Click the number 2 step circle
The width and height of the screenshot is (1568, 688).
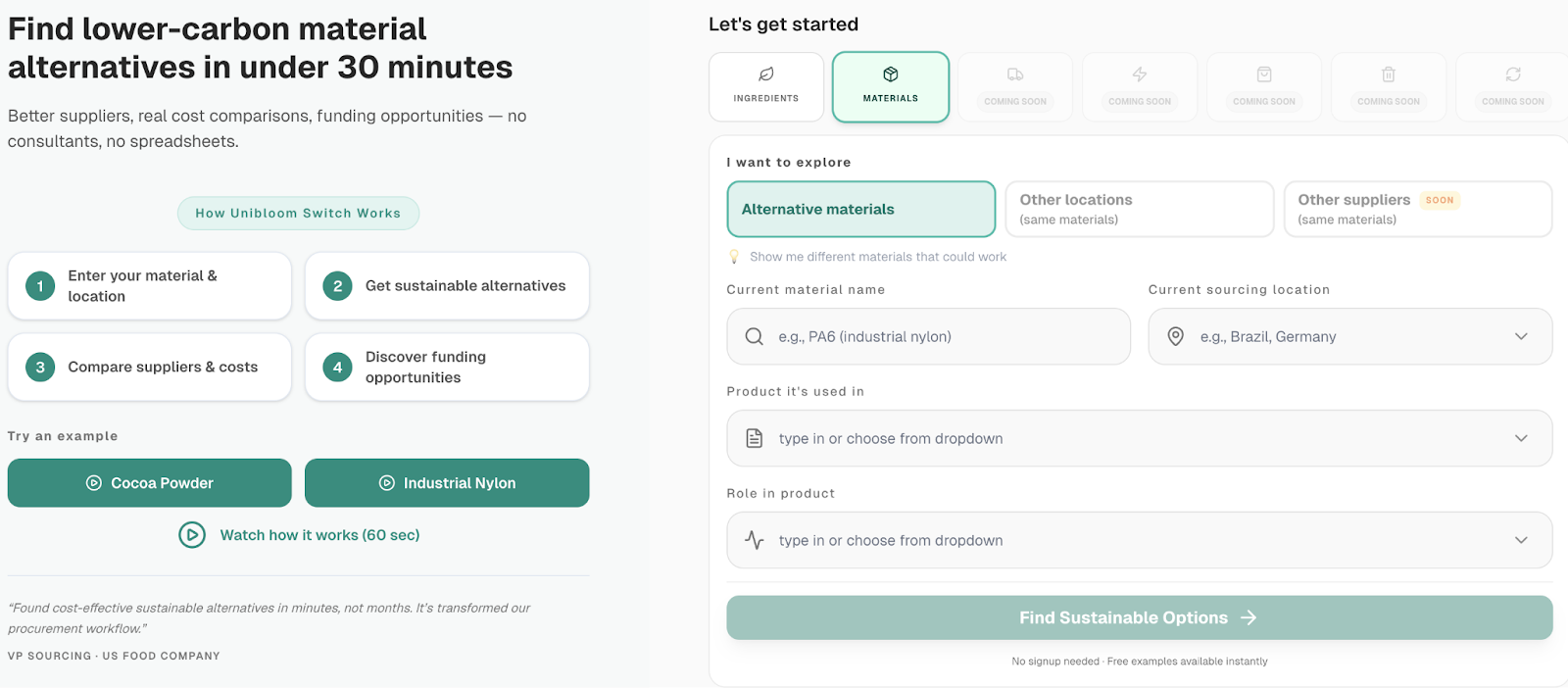click(338, 286)
